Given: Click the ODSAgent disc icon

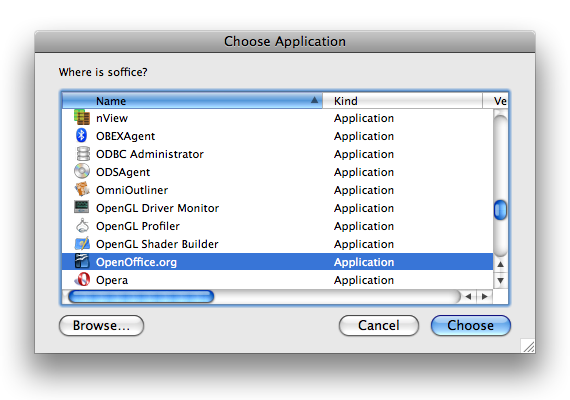Looking at the screenshot, I should coord(82,171).
